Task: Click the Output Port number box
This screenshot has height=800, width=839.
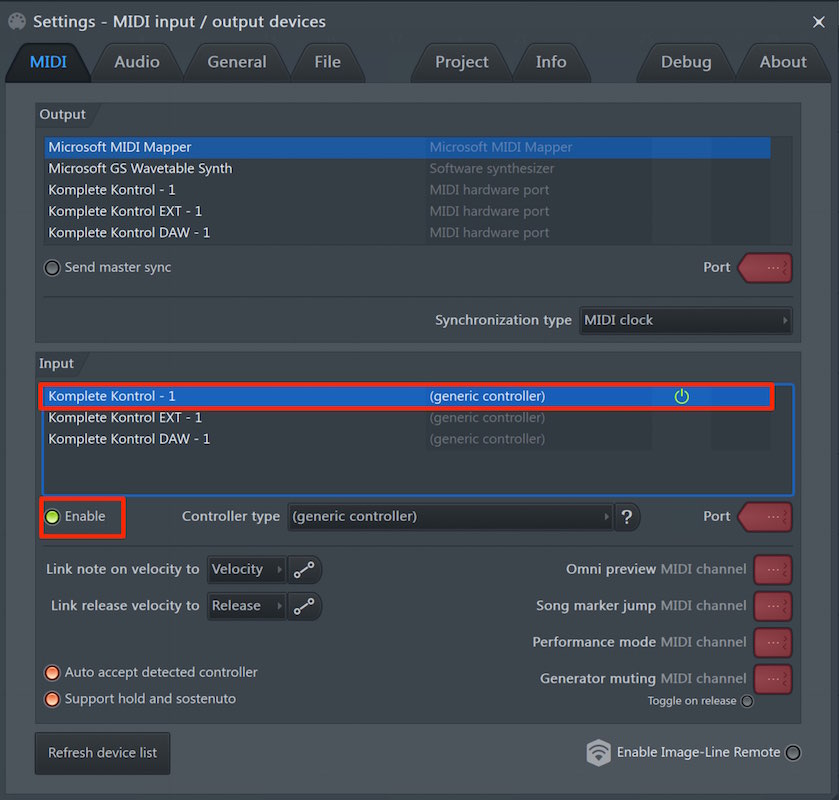Action: pos(765,268)
